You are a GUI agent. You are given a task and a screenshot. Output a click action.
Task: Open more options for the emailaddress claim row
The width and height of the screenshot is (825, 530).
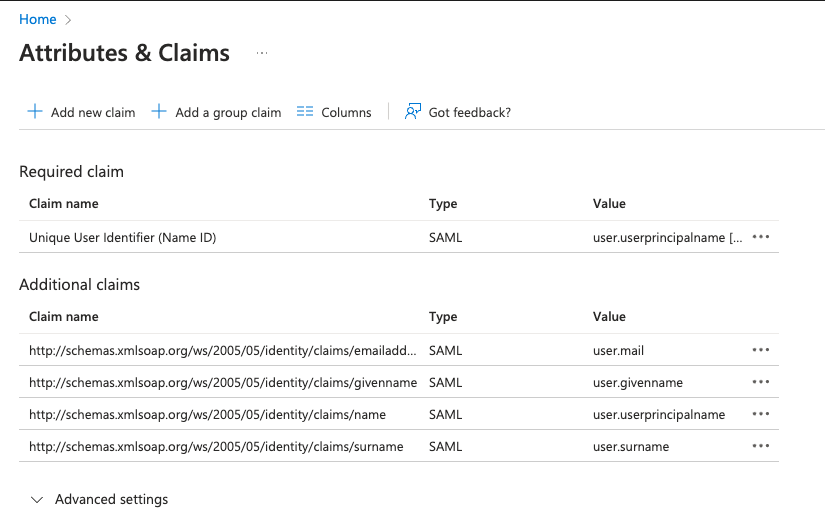(x=761, y=350)
